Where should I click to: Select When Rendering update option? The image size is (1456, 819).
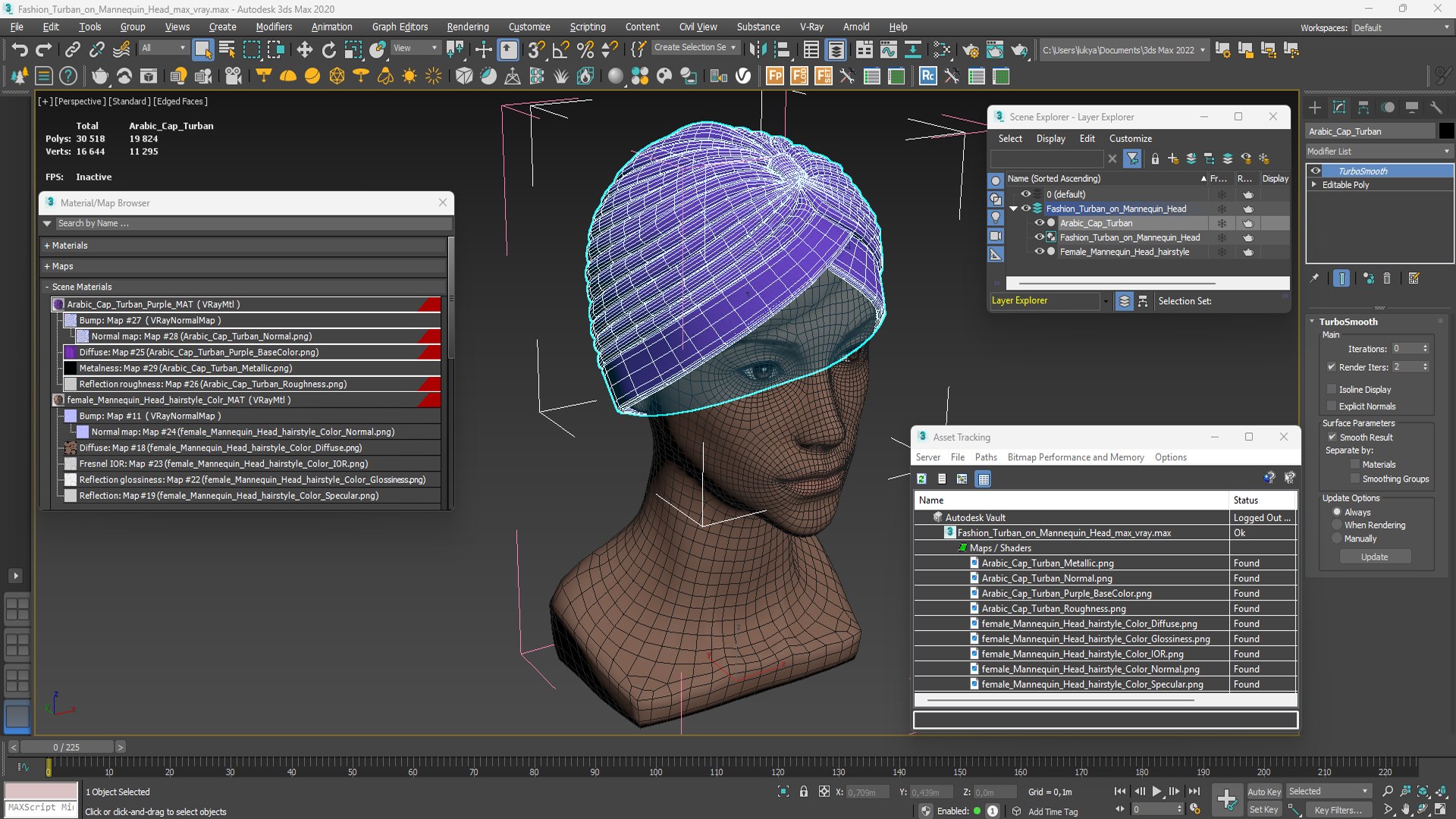(x=1338, y=525)
